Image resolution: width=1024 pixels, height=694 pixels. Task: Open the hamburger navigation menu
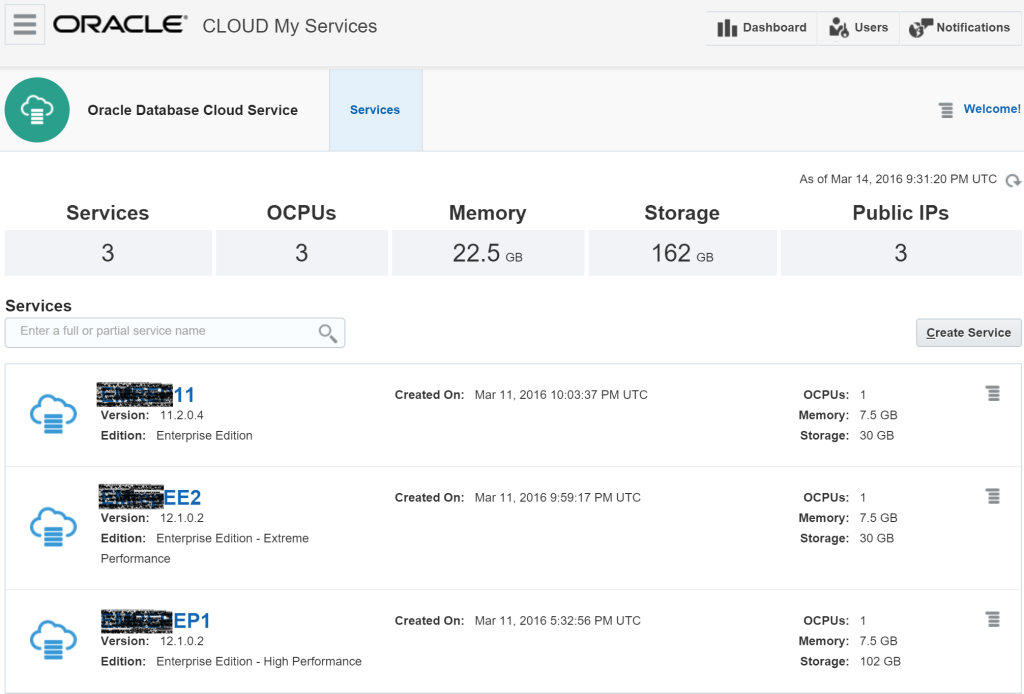coord(25,25)
